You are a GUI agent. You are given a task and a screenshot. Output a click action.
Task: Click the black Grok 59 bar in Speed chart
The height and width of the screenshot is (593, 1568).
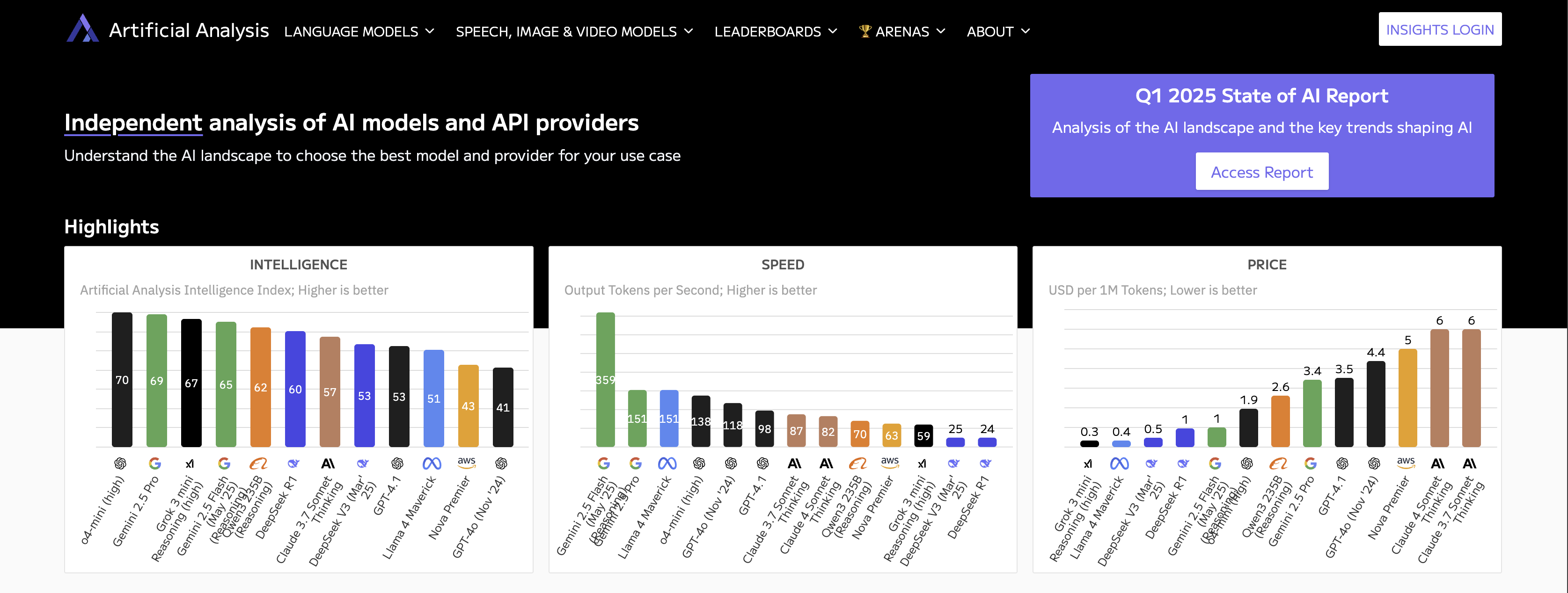(923, 435)
